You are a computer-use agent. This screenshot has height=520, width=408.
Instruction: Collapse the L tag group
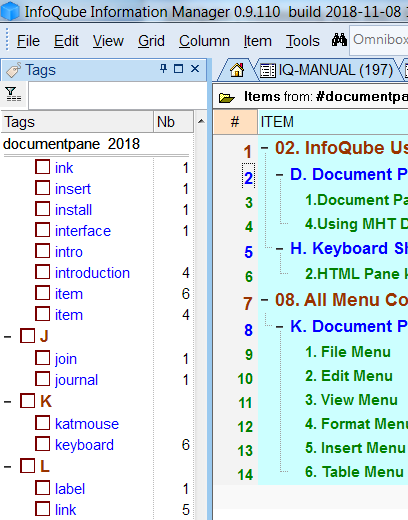click(7, 467)
